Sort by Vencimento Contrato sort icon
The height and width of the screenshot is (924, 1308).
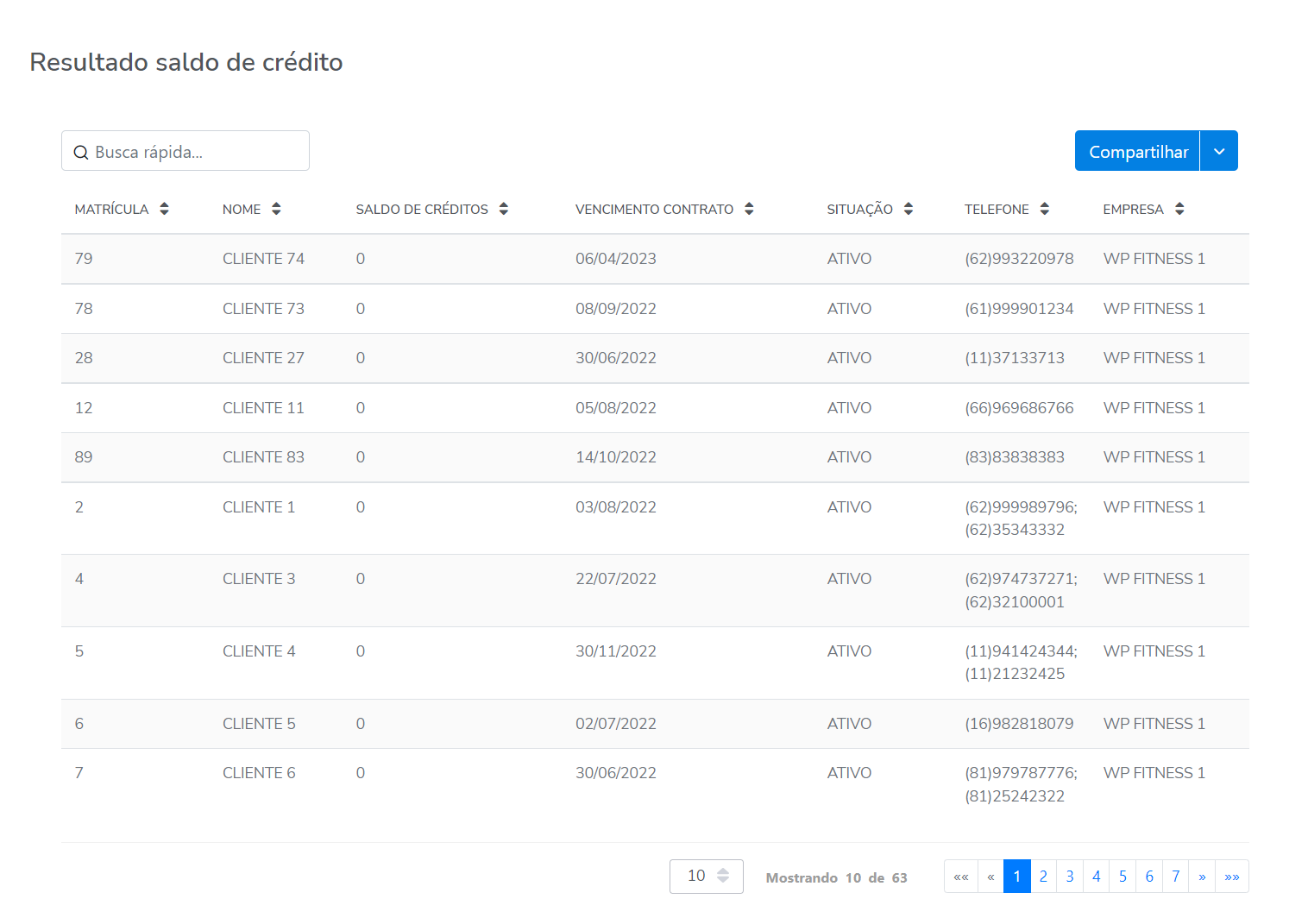tap(749, 209)
